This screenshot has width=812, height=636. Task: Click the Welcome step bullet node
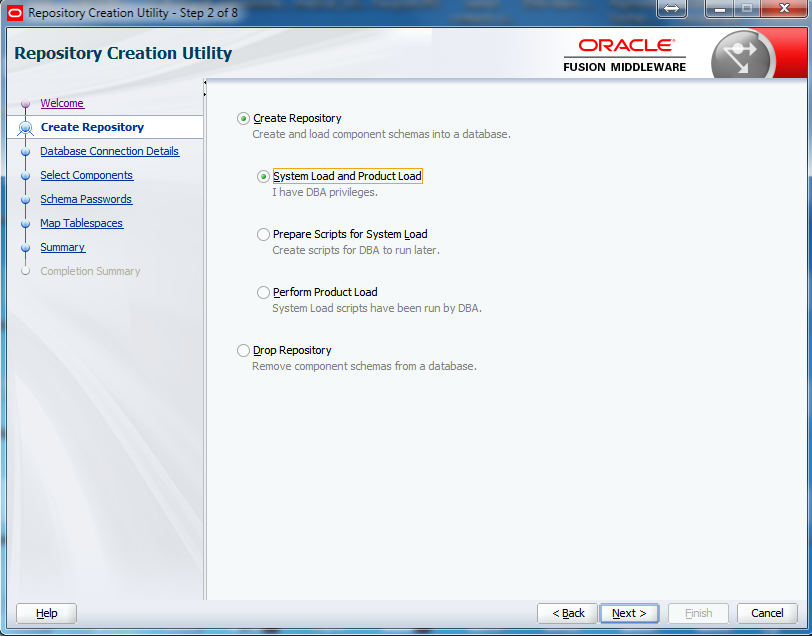[x=25, y=104]
